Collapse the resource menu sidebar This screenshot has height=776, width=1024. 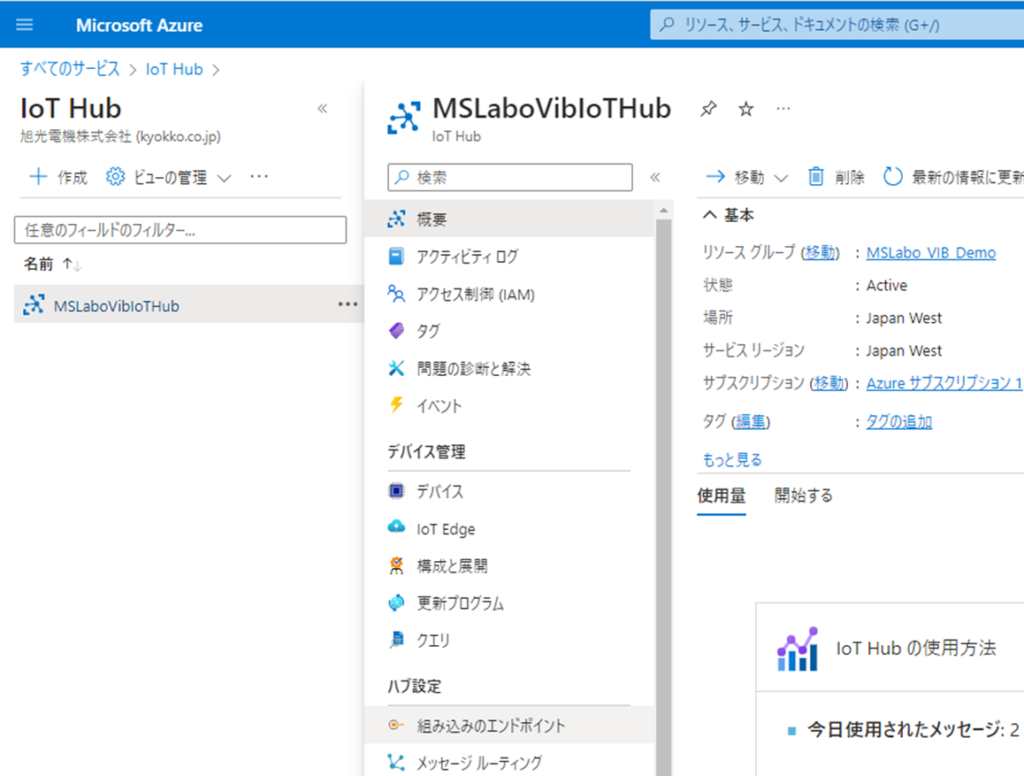(656, 177)
